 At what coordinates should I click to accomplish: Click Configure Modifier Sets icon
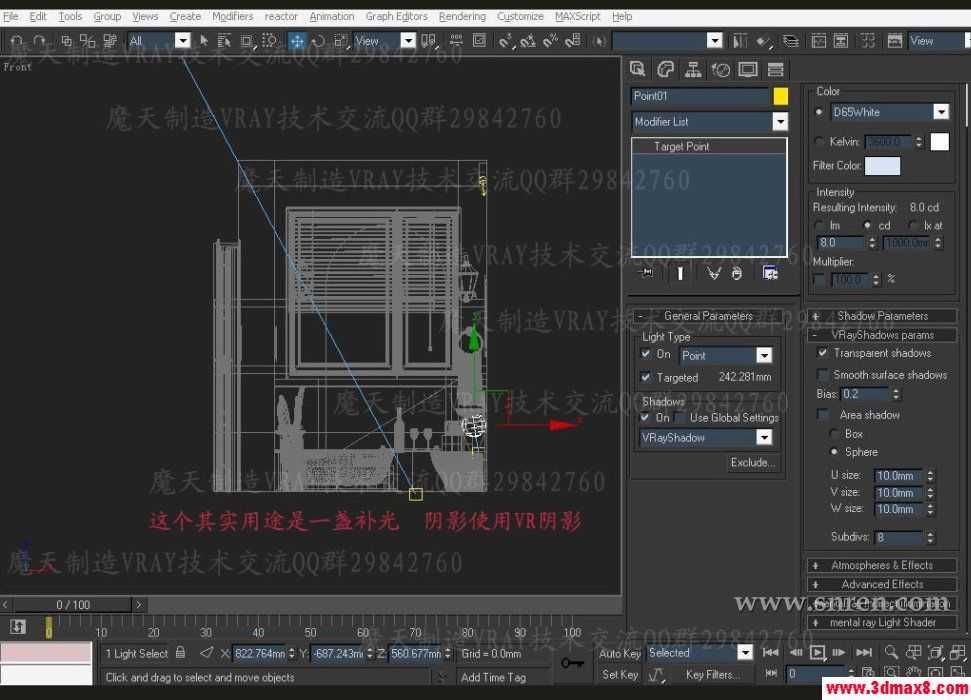click(770, 273)
